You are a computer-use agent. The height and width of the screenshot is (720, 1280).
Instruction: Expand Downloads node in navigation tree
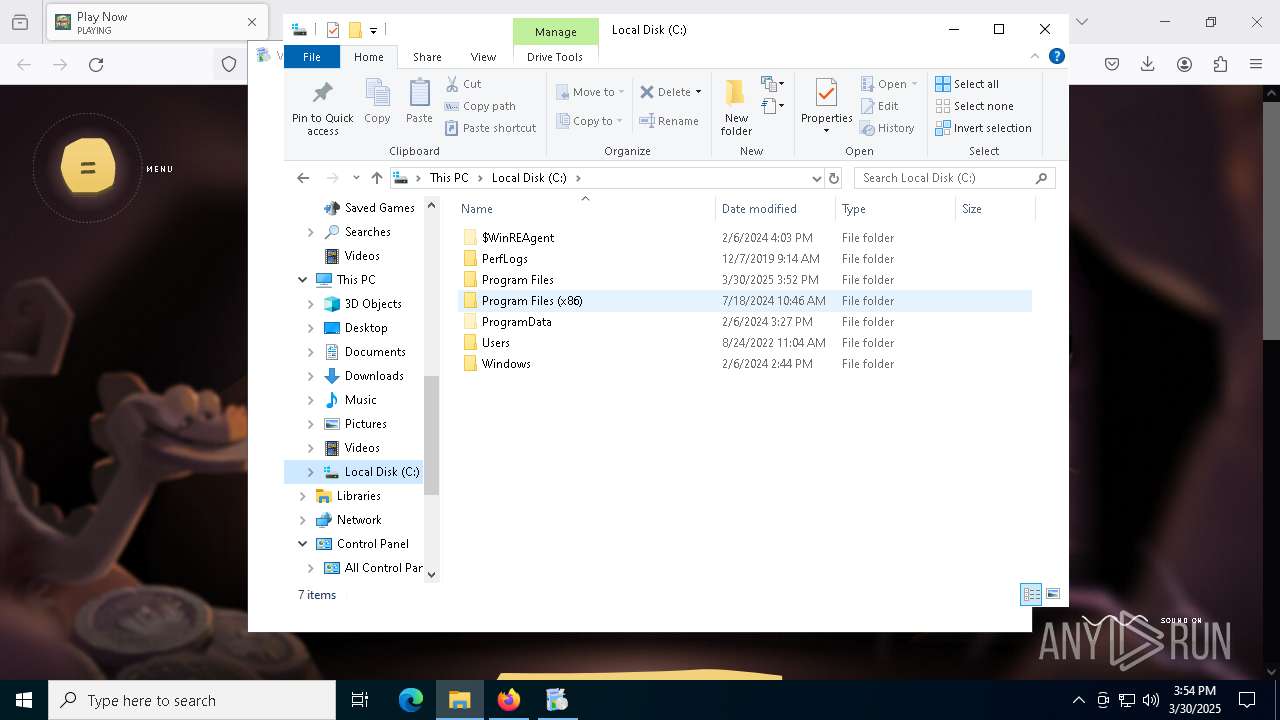(x=310, y=376)
